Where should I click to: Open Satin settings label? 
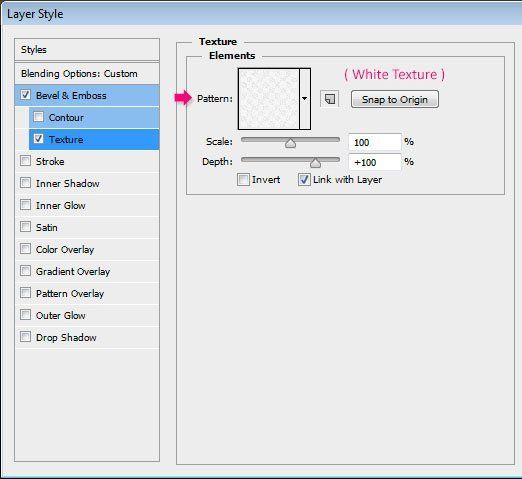pos(47,227)
